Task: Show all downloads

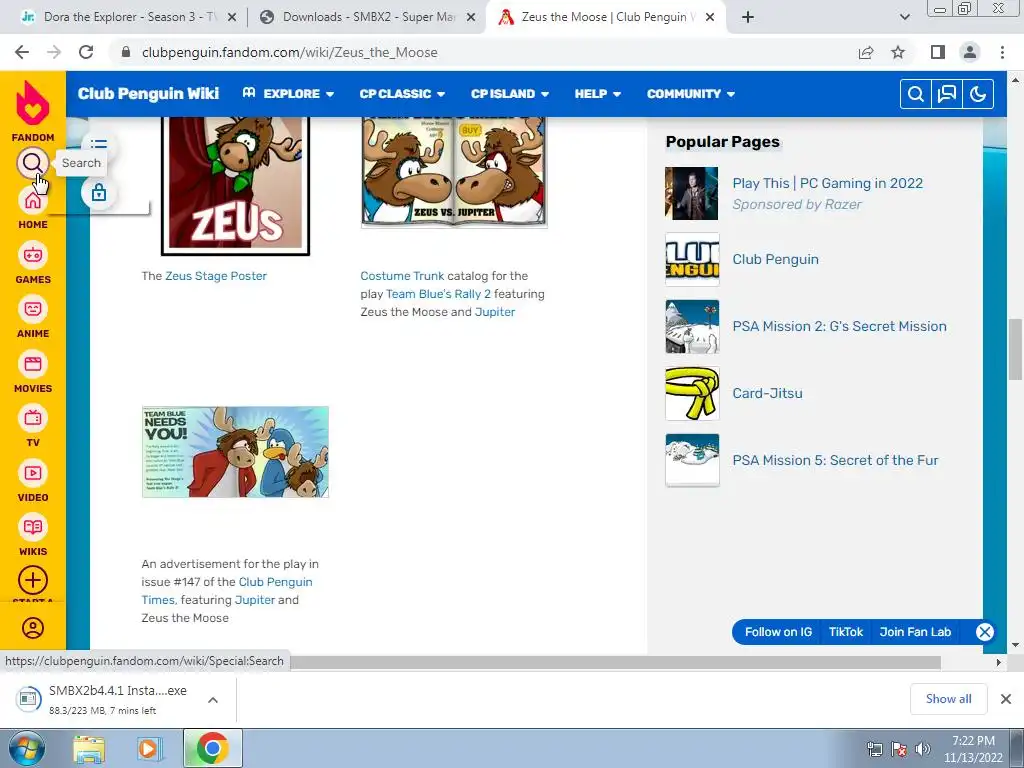Action: coord(948,699)
